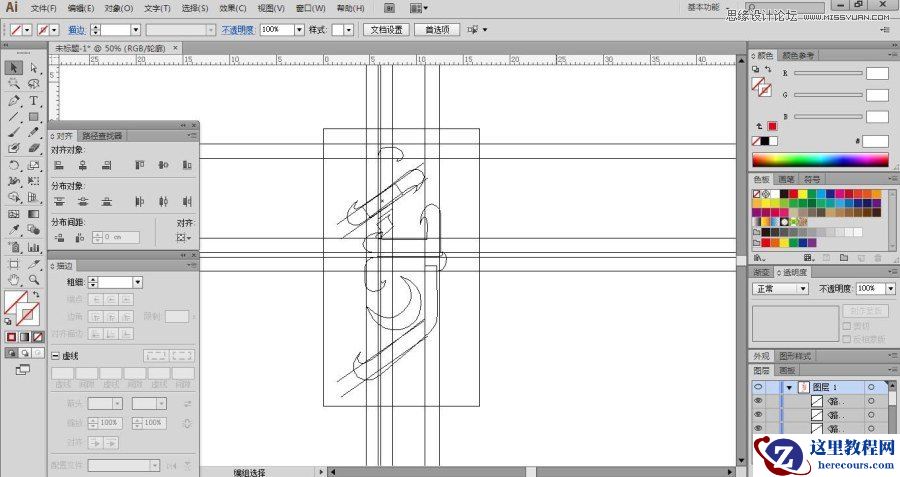Screen dimensions: 900x477
Task: Toggle visibility of 图层 1 layer
Action: [758, 387]
